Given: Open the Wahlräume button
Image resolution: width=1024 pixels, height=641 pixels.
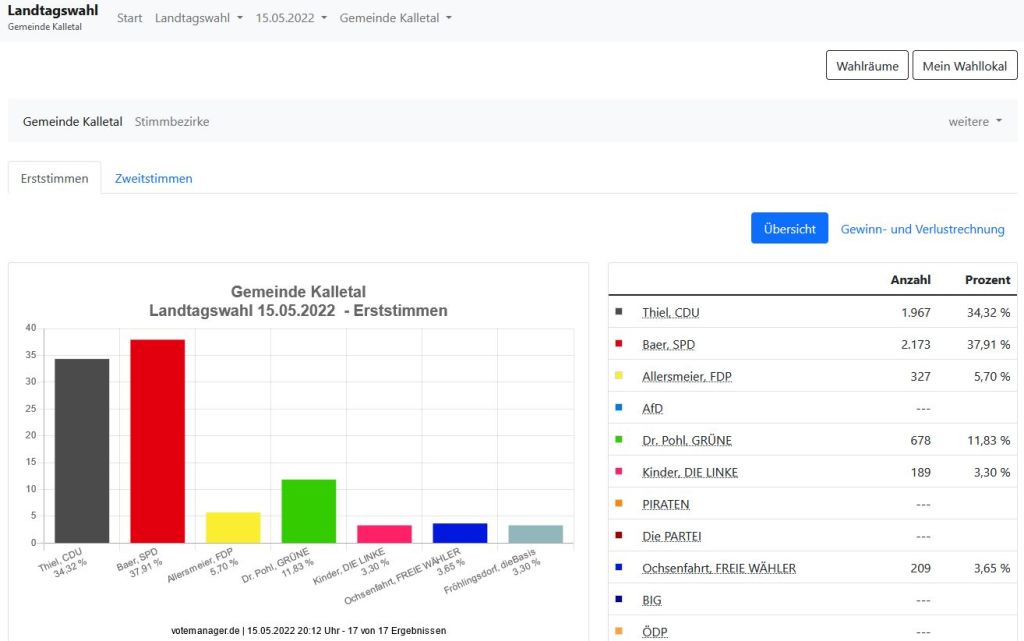Looking at the screenshot, I should pyautogui.click(x=867, y=66).
